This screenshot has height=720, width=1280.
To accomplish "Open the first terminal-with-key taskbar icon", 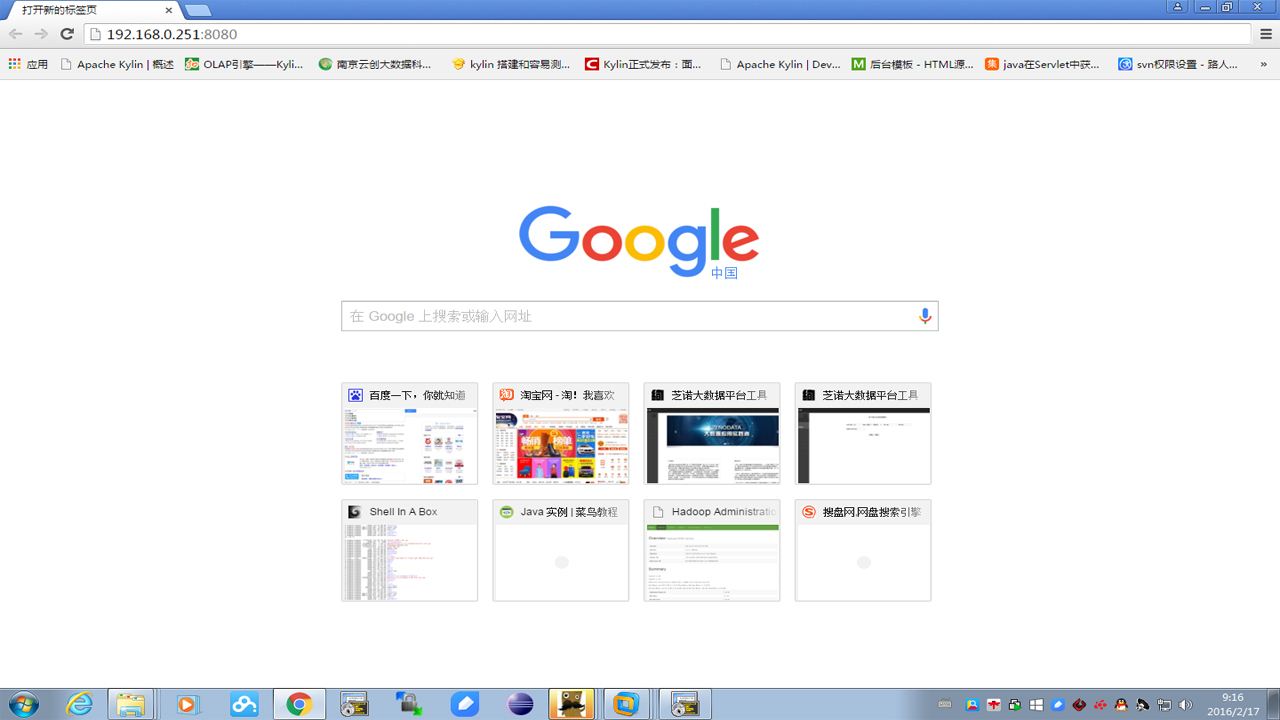I will 354,704.
